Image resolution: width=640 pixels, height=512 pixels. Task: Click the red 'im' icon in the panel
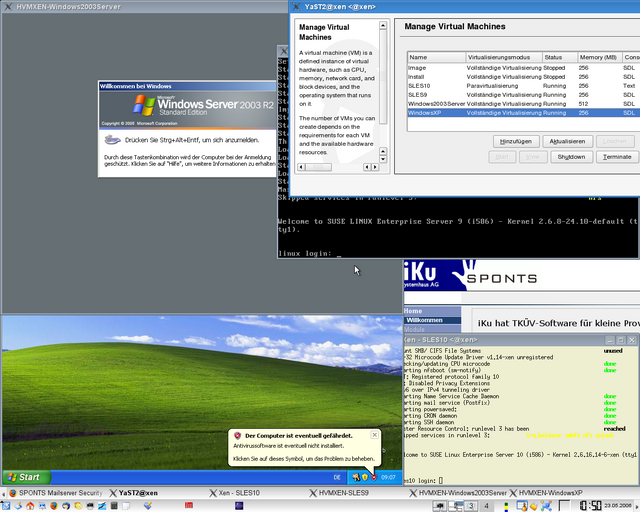pyautogui.click(x=189, y=505)
